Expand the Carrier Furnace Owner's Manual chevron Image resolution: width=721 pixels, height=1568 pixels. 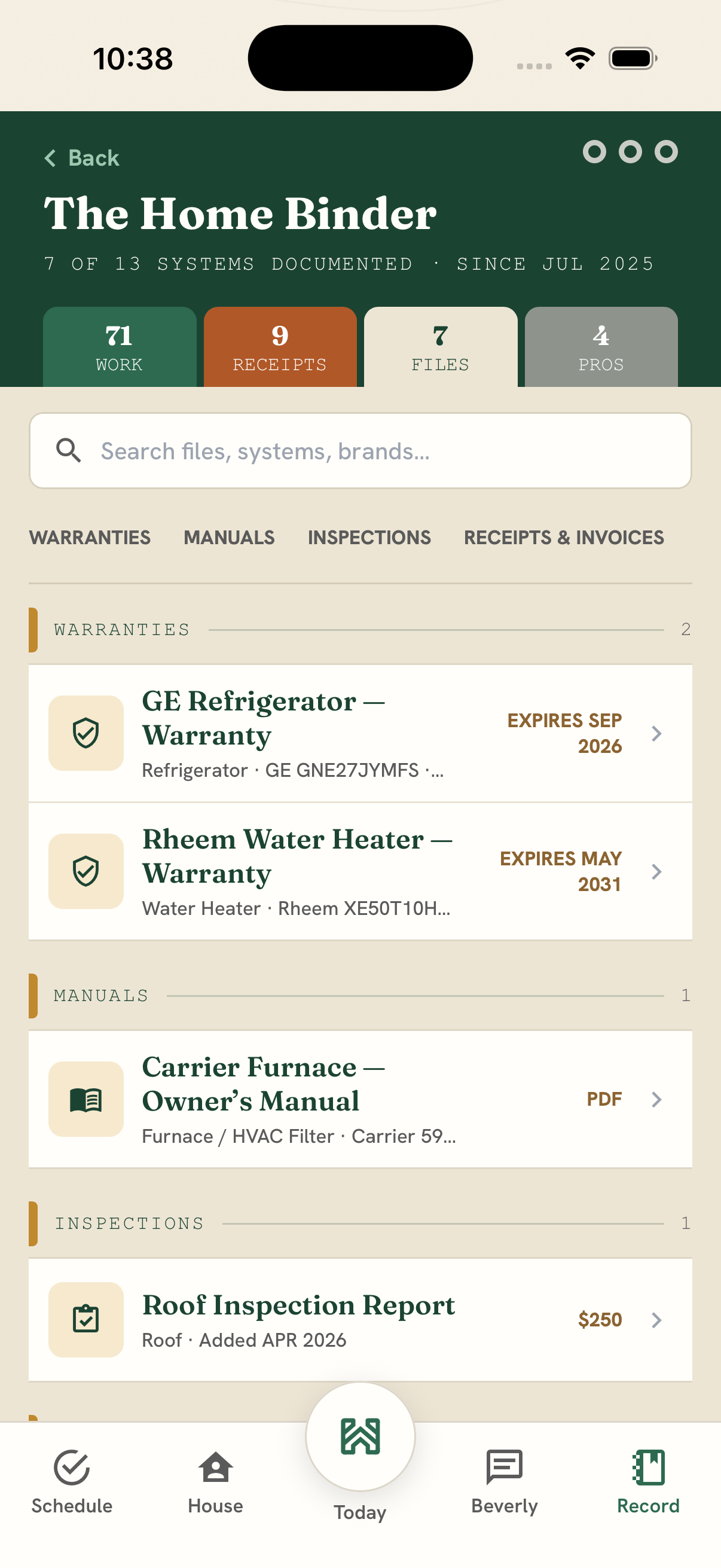point(656,1099)
